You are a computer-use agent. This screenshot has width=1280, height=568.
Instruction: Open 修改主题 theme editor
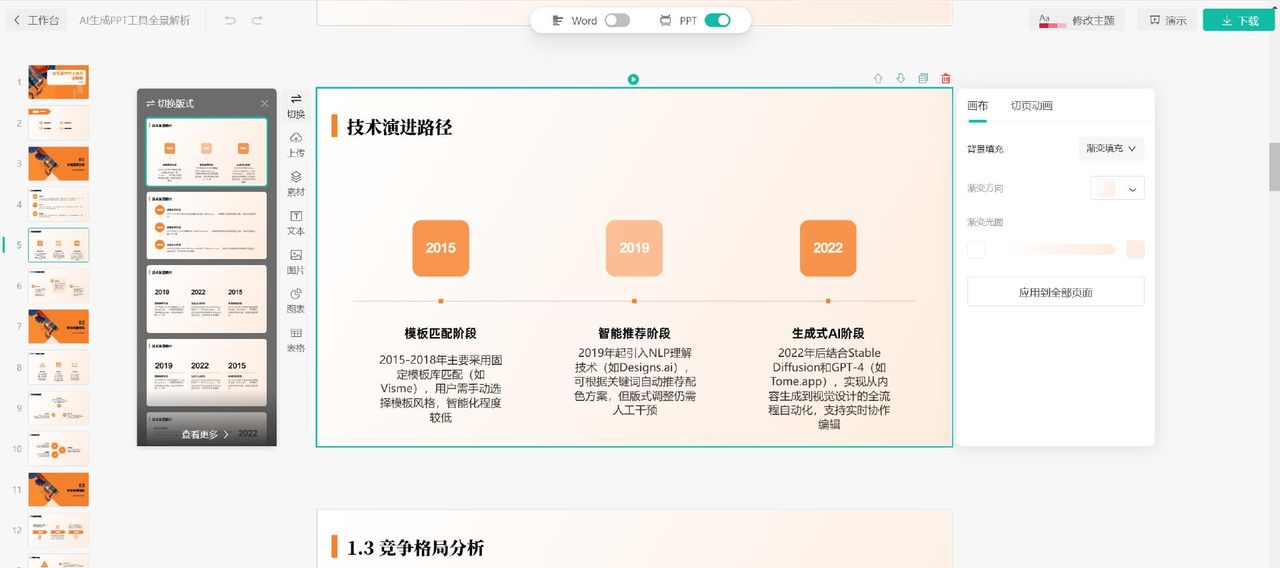pyautogui.click(x=1077, y=20)
